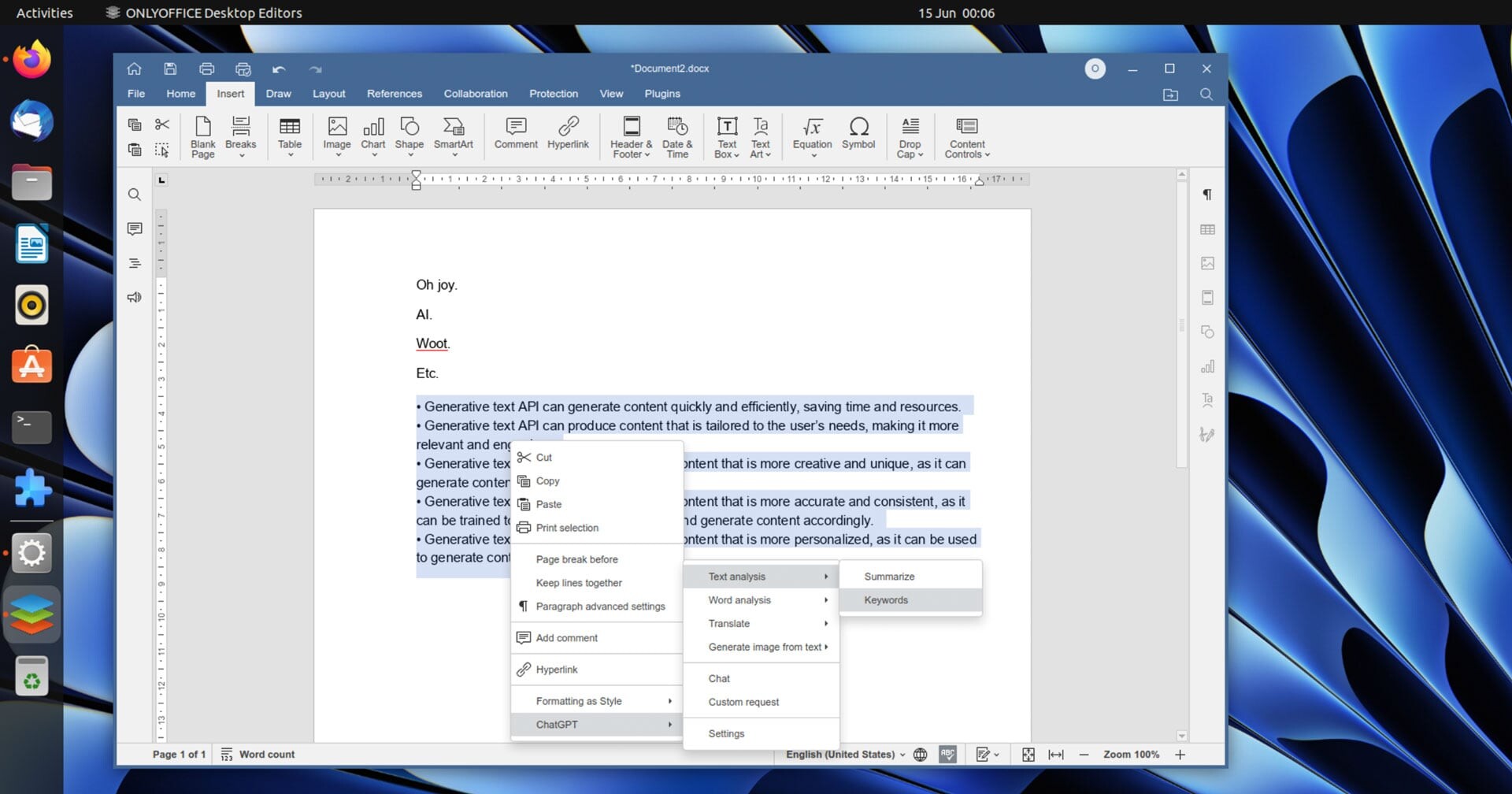
Task: Open the Symbol insertion tool
Action: pos(858,134)
